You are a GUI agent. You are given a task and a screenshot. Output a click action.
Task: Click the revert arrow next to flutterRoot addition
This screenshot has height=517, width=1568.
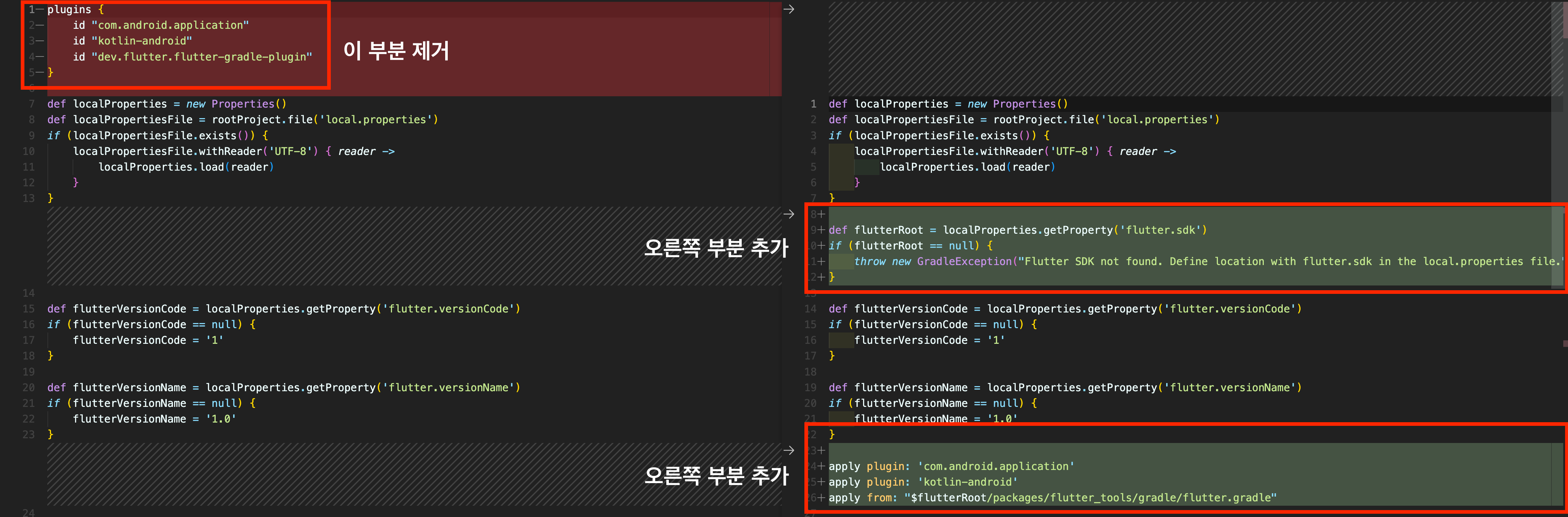pos(788,214)
